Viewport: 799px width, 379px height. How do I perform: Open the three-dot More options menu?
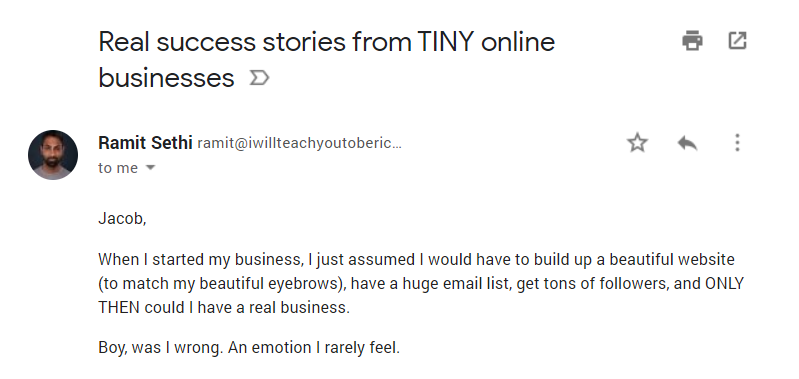tap(737, 143)
